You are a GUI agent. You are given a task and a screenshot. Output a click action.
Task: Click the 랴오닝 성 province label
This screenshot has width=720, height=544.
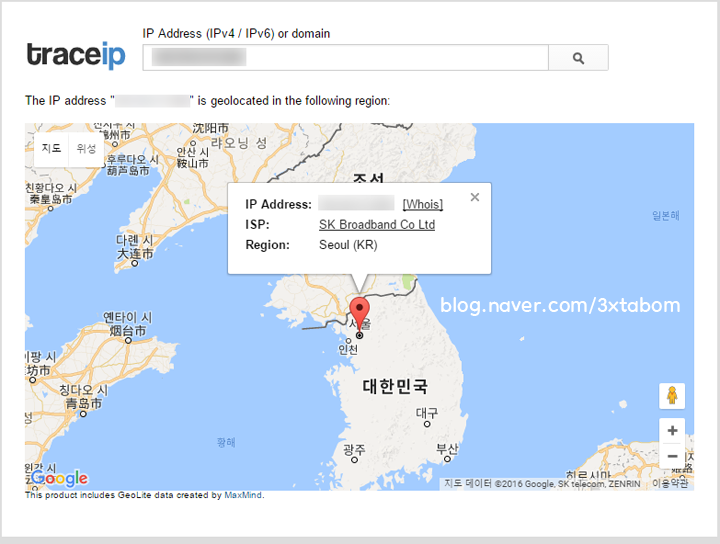click(x=239, y=143)
